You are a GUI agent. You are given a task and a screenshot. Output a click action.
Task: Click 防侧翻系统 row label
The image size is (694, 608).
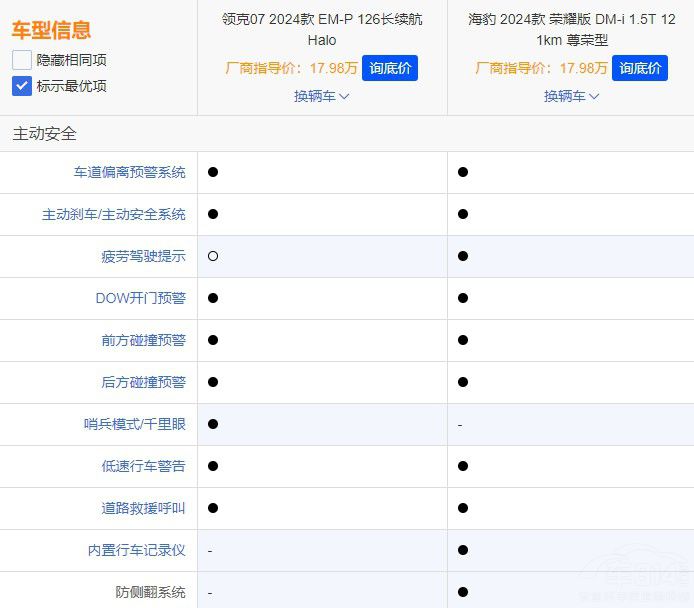point(150,592)
